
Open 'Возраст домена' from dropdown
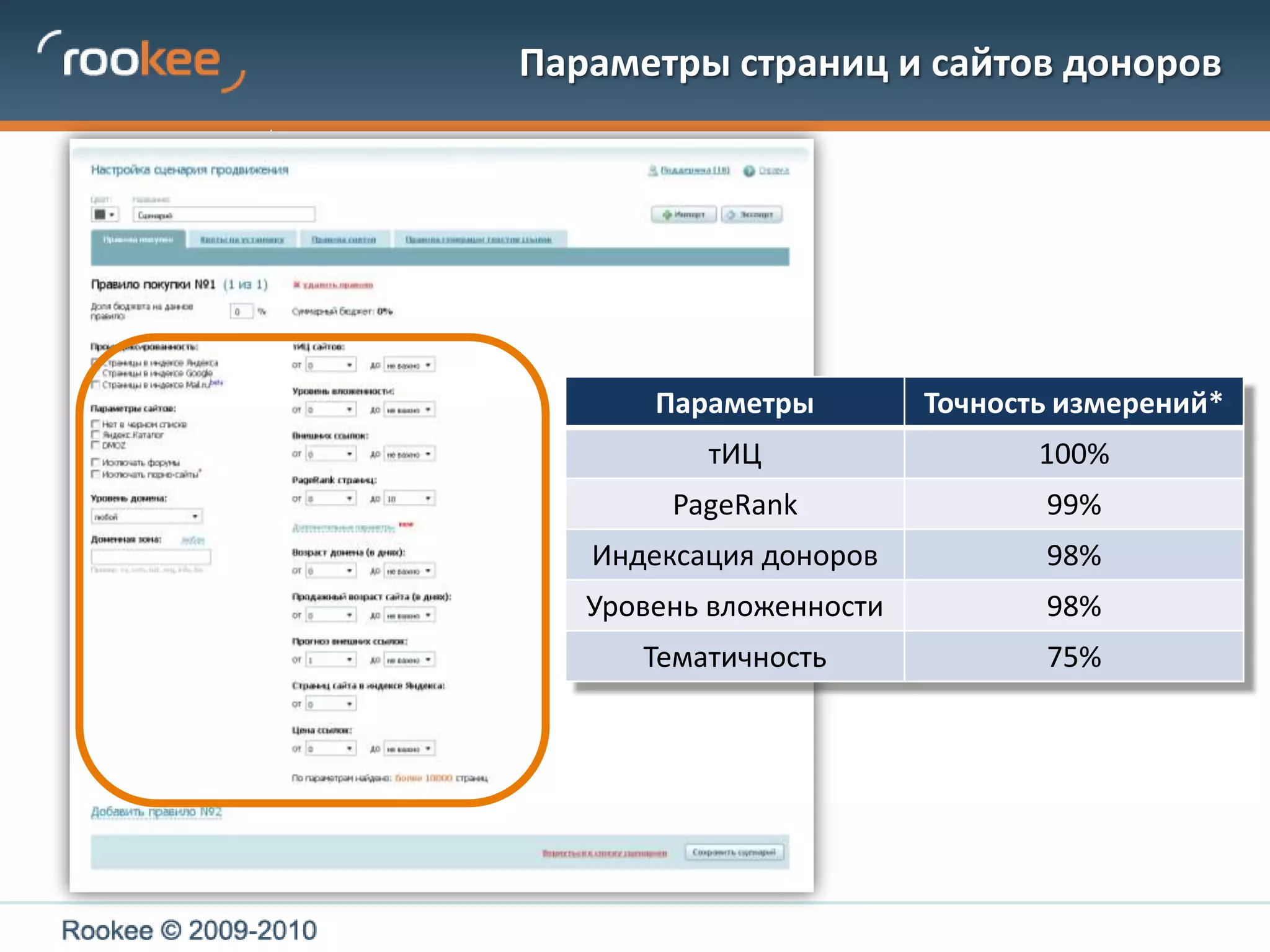pos(331,571)
